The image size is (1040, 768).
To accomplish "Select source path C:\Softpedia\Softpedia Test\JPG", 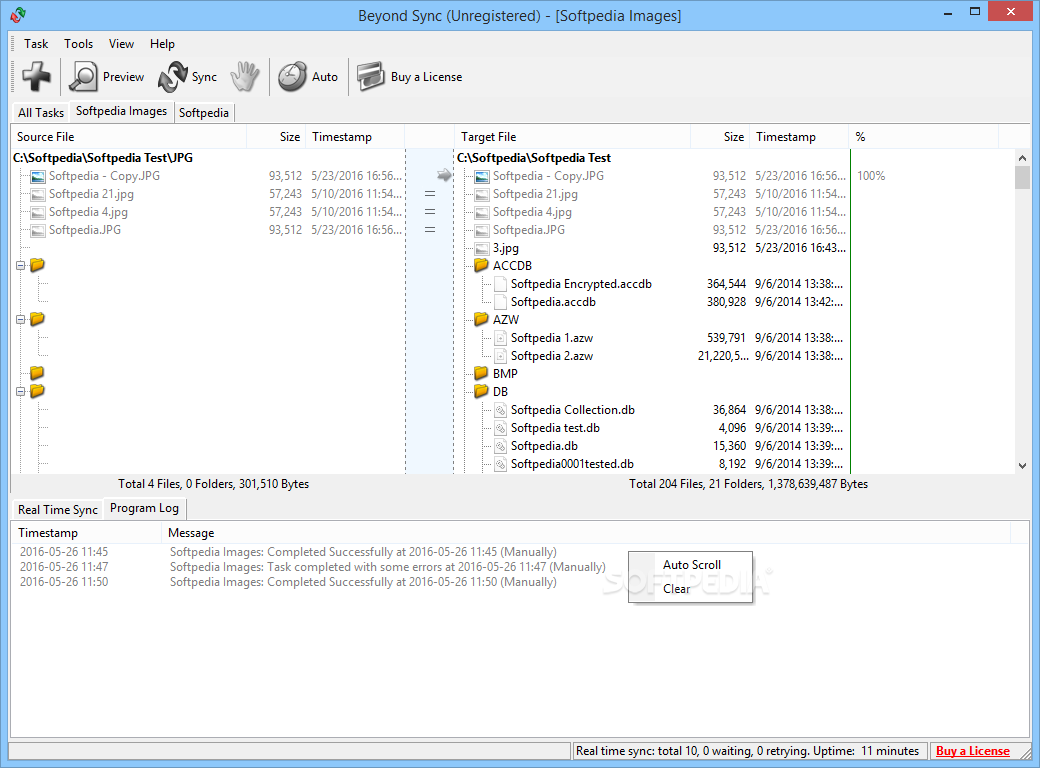I will pos(103,158).
